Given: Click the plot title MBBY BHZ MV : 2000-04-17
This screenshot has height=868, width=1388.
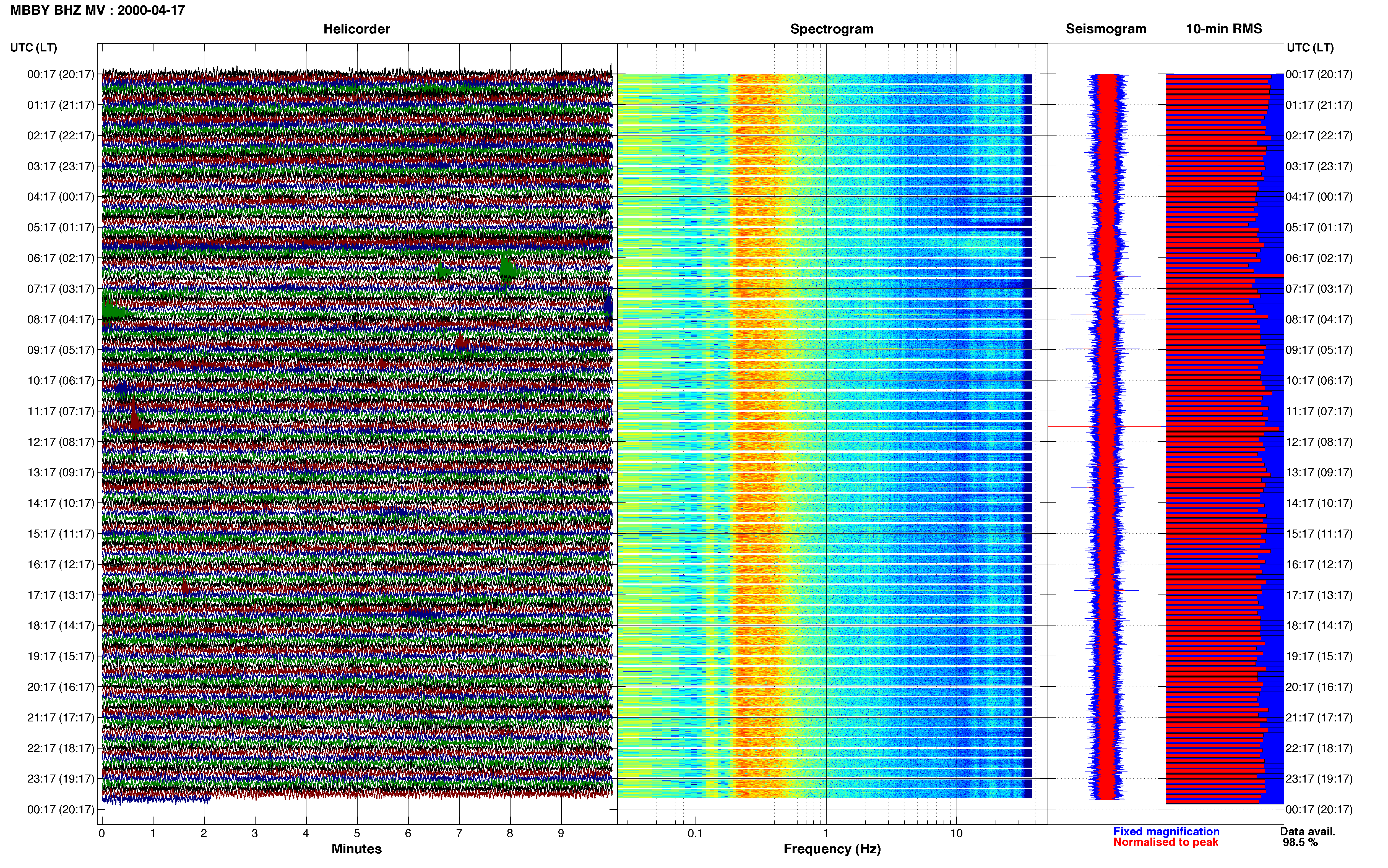Looking at the screenshot, I should [98, 10].
